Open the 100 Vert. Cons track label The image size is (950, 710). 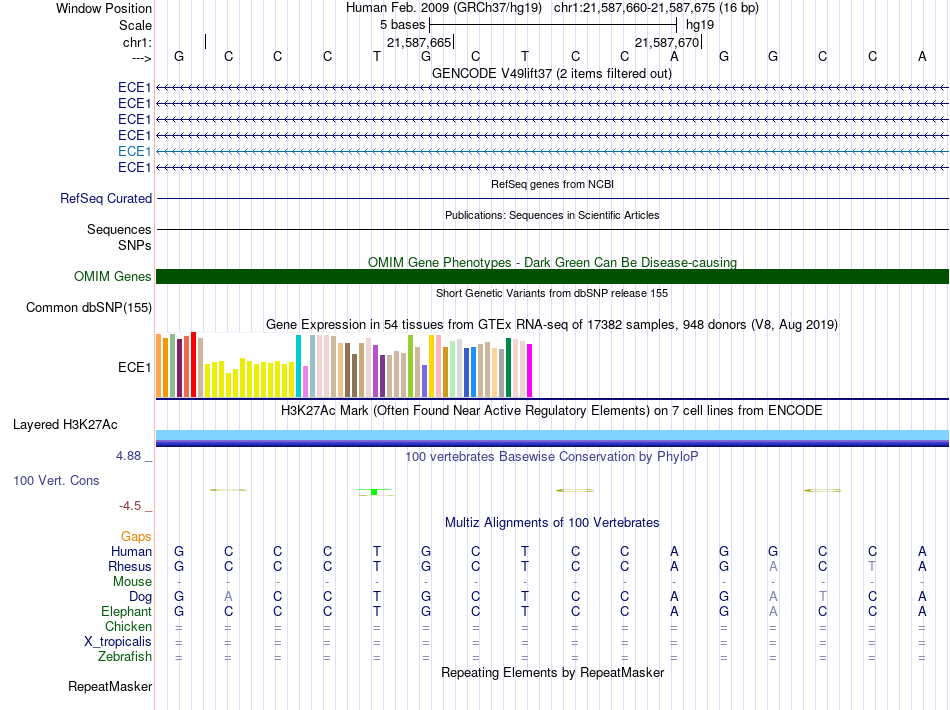coord(56,481)
